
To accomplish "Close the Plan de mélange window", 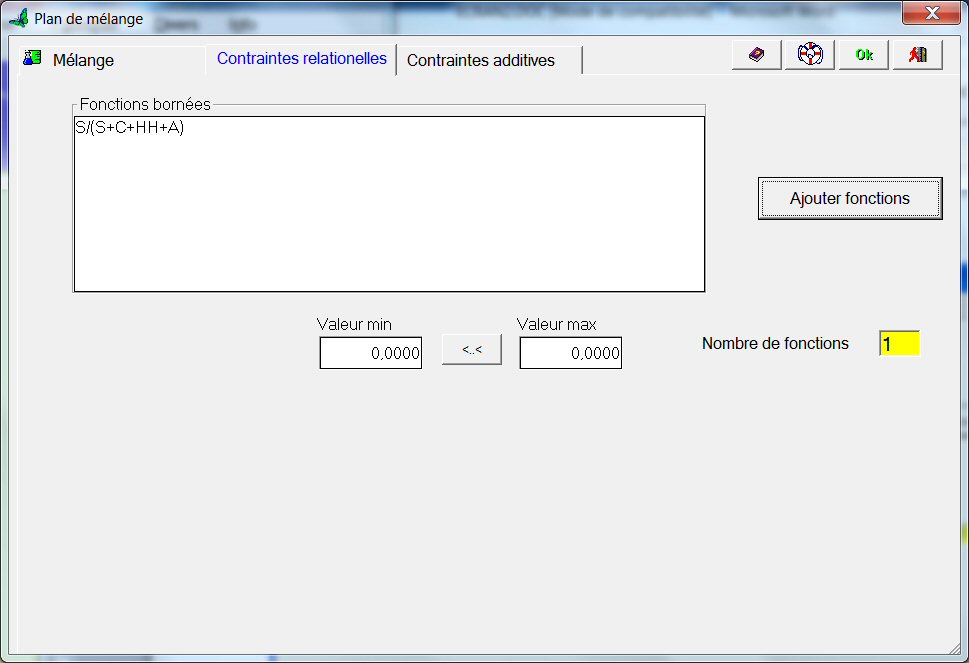I will click(x=931, y=14).
